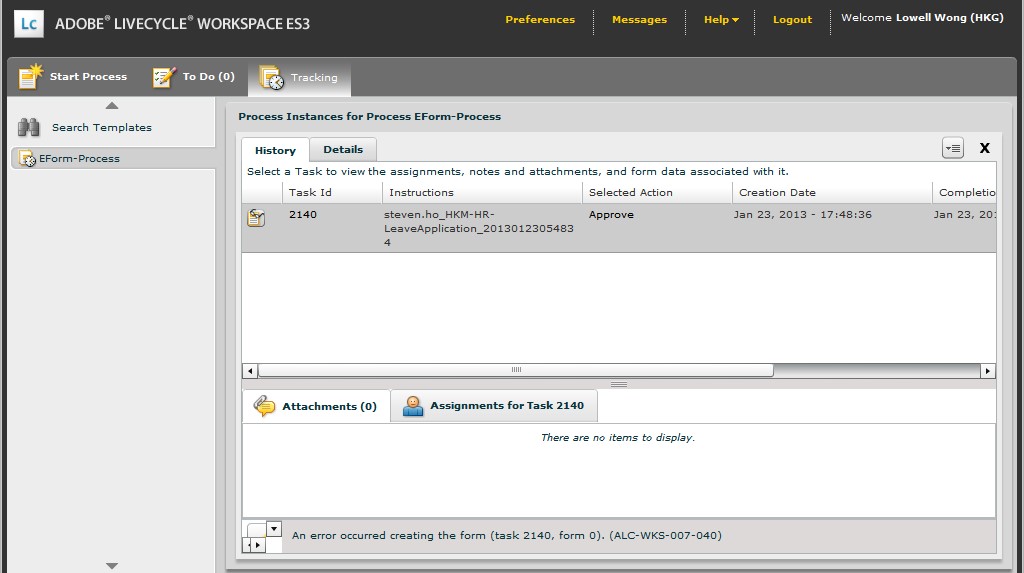Screen dimensions: 1024x573
Task: Click the error message ALC-WKS-007-040 text
Action: tap(507, 535)
